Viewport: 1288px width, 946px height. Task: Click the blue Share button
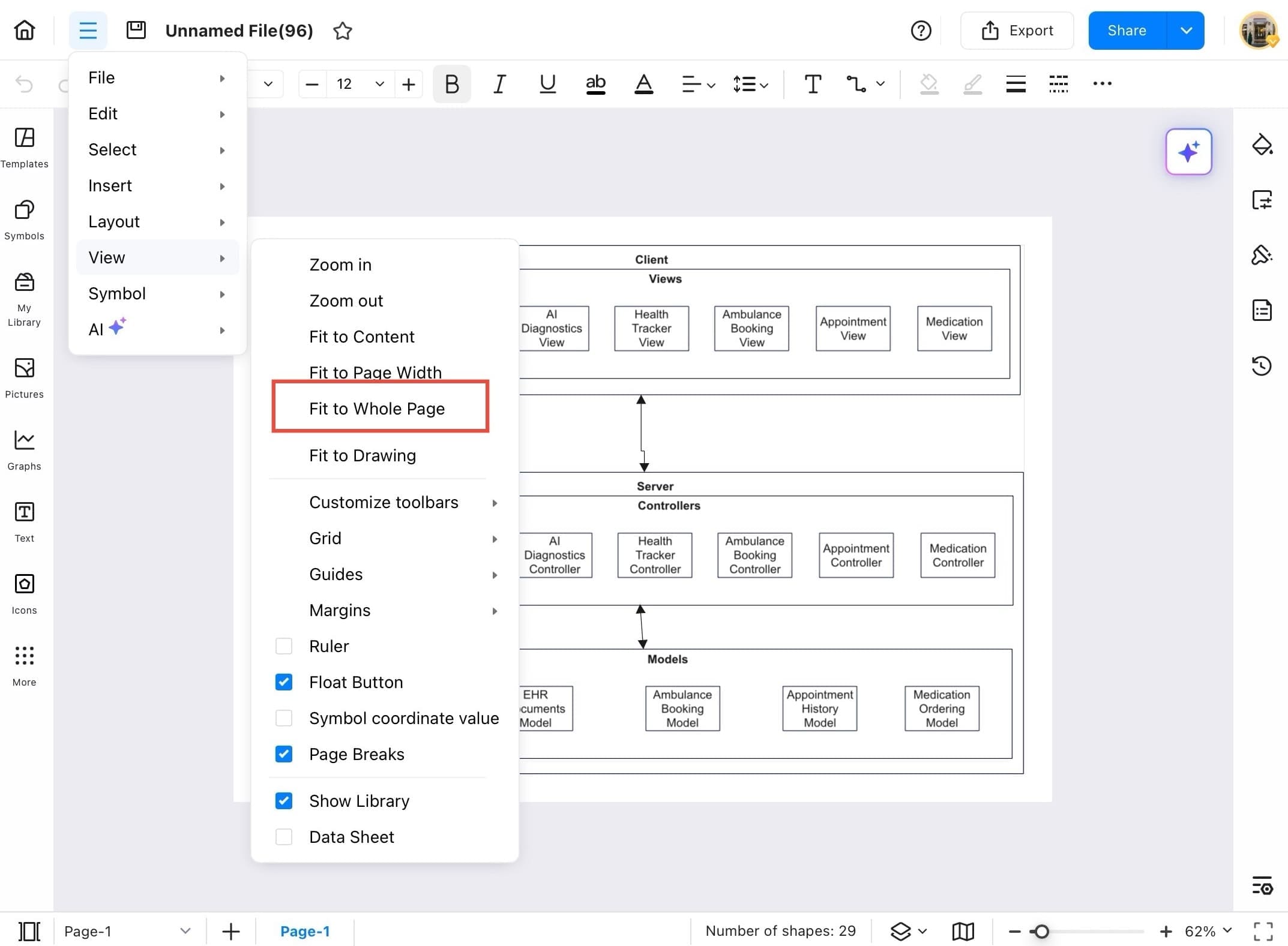click(x=1127, y=31)
